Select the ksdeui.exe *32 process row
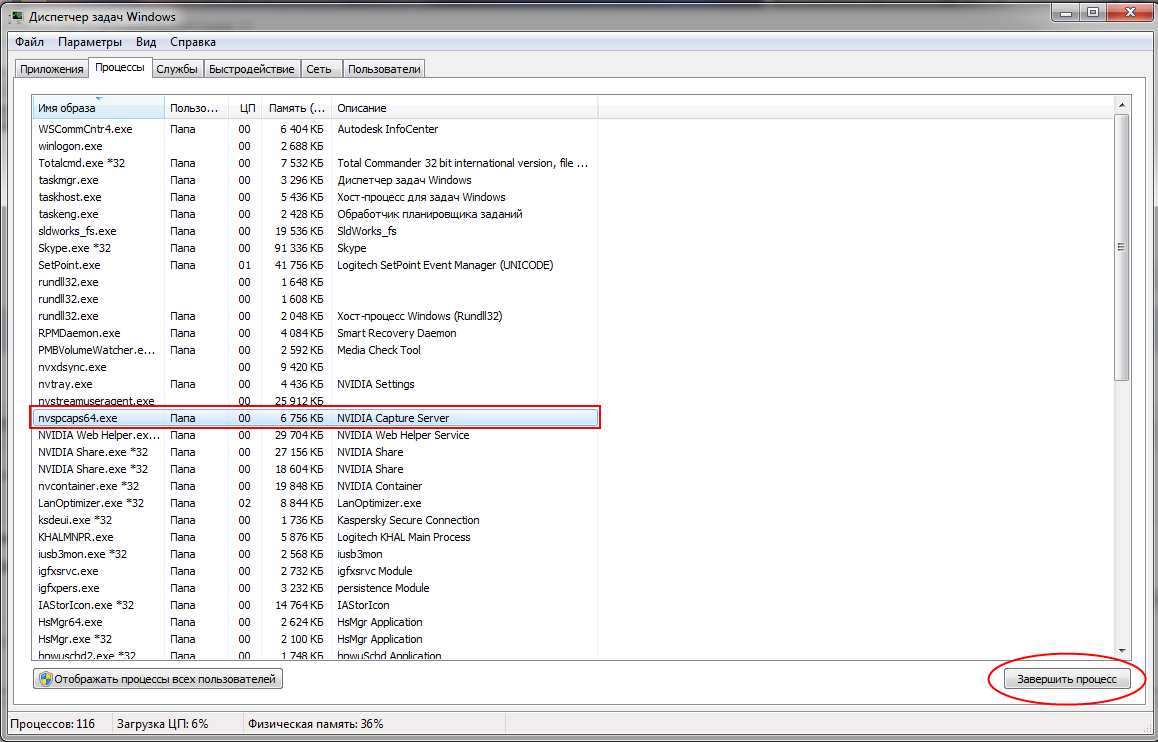1158x742 pixels. click(315, 520)
